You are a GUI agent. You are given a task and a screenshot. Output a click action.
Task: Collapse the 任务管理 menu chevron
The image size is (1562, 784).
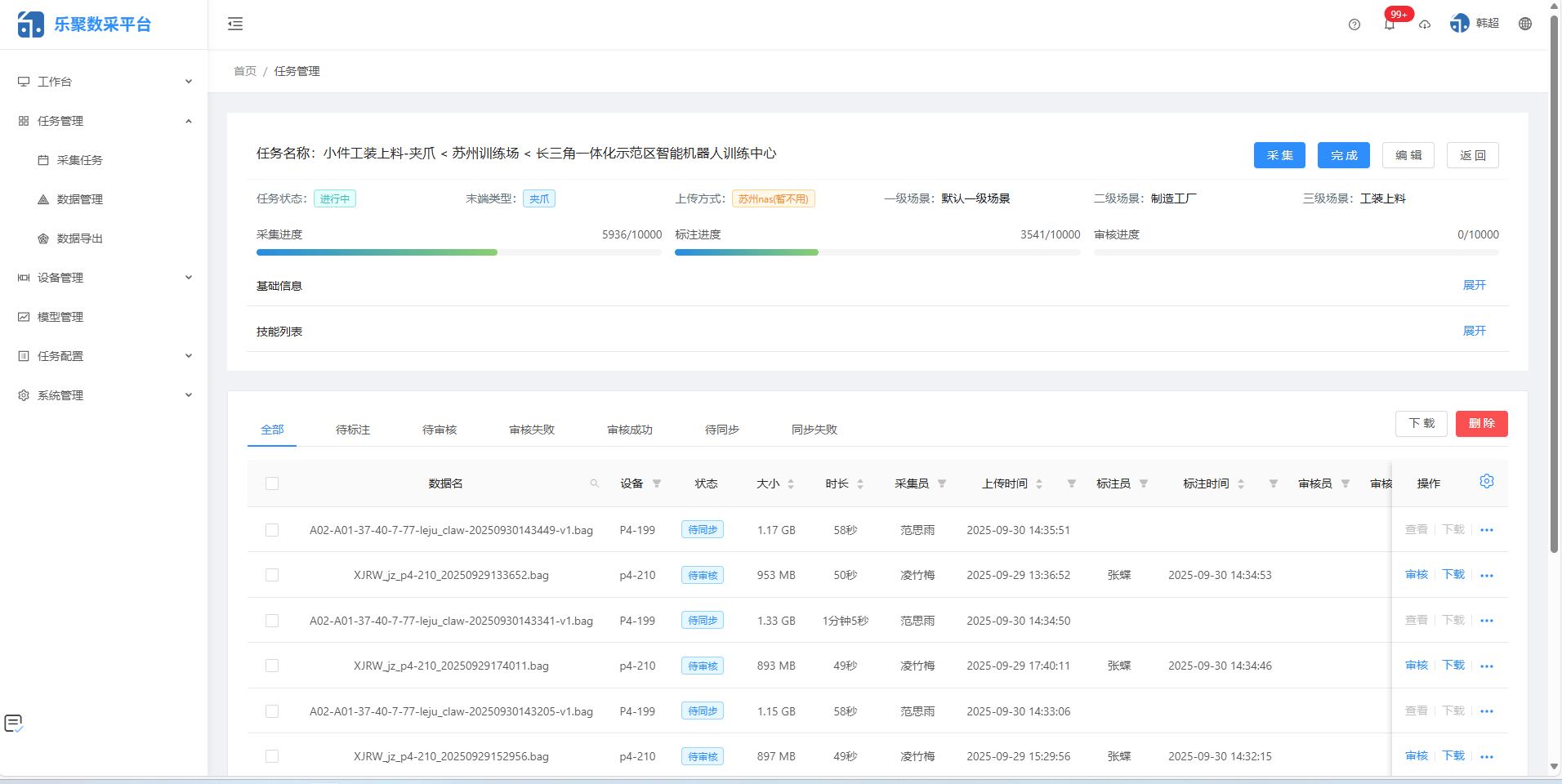pyautogui.click(x=189, y=120)
